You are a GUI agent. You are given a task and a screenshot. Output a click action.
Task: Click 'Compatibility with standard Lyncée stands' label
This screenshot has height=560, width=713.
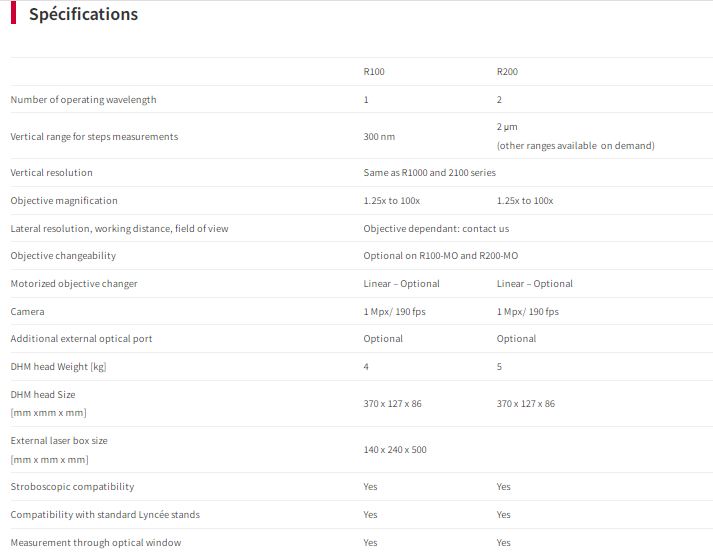point(105,515)
